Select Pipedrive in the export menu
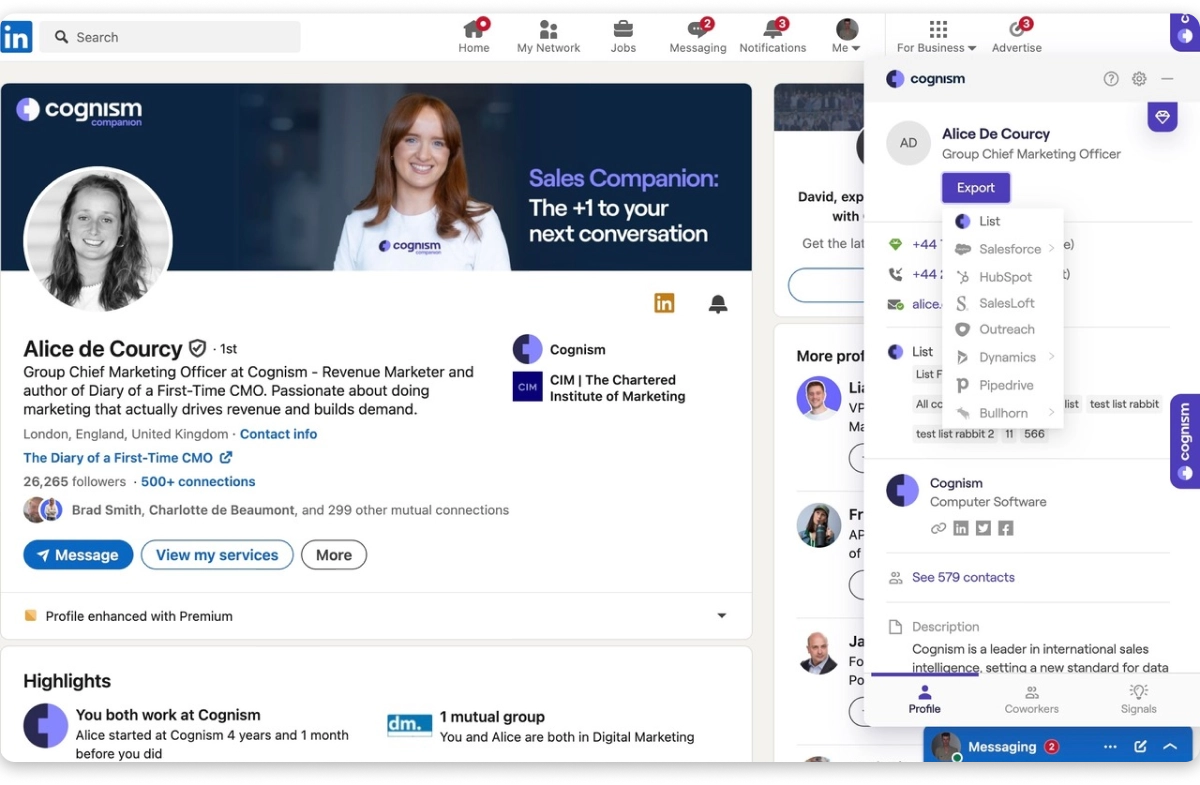 click(1005, 385)
